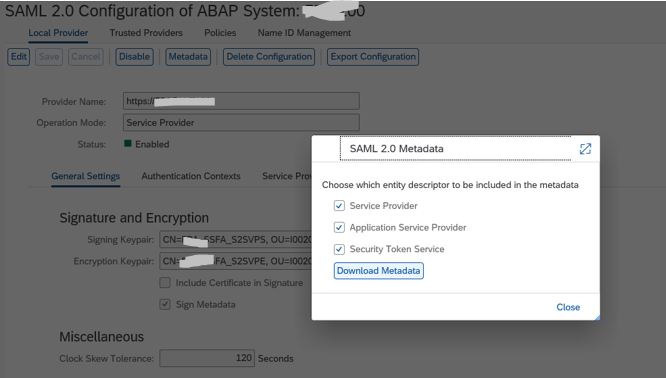Expand the SAML 2.0 Metadata dialog
This screenshot has width=666, height=378.
[585, 149]
